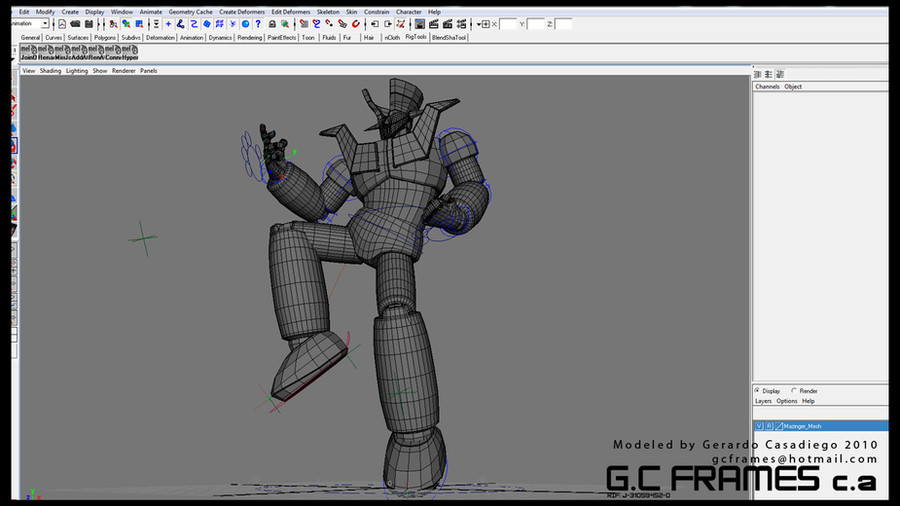Viewport: 900px width, 506px height.
Task: Select the Render layer radio button
Action: tap(794, 391)
